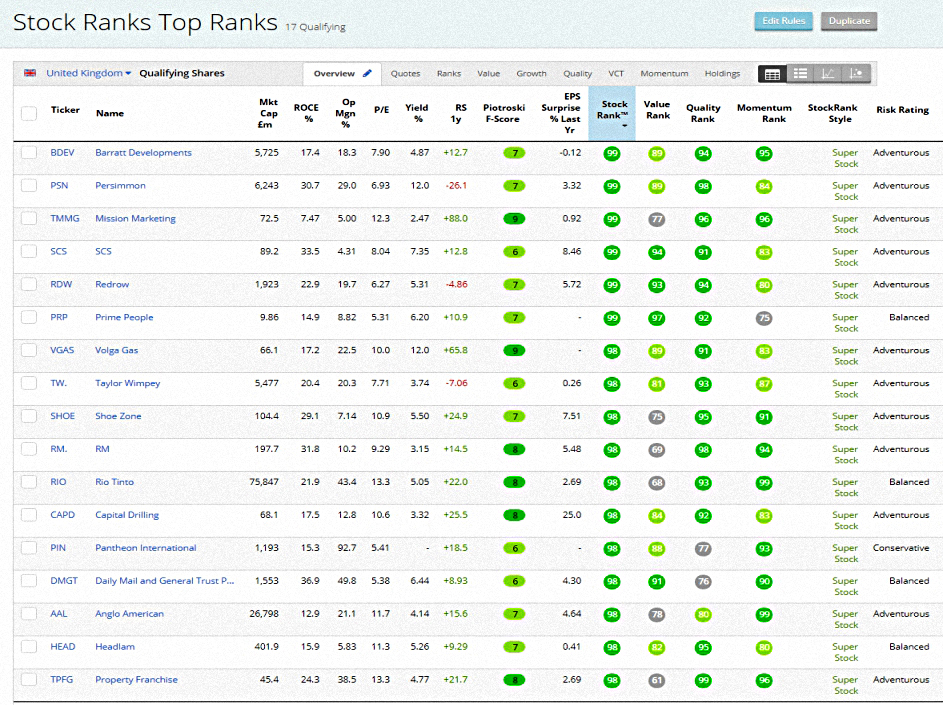
Task: Click Capital Drilling Piotroski F-Score 8 pill
Action: 514,516
